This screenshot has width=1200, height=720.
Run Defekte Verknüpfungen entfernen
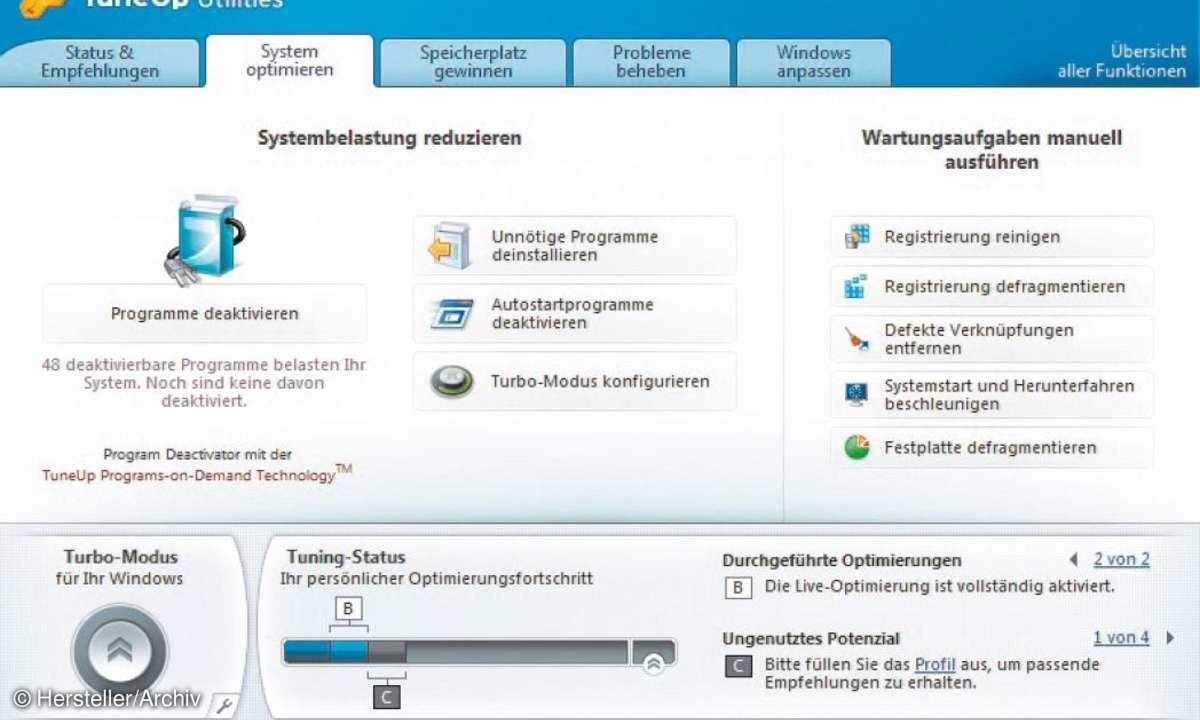click(992, 339)
